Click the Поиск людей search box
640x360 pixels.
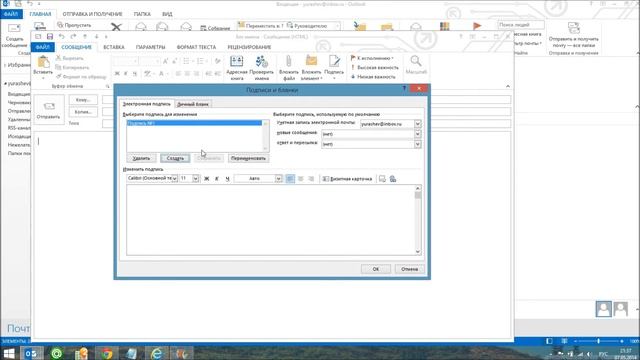coord(520,25)
